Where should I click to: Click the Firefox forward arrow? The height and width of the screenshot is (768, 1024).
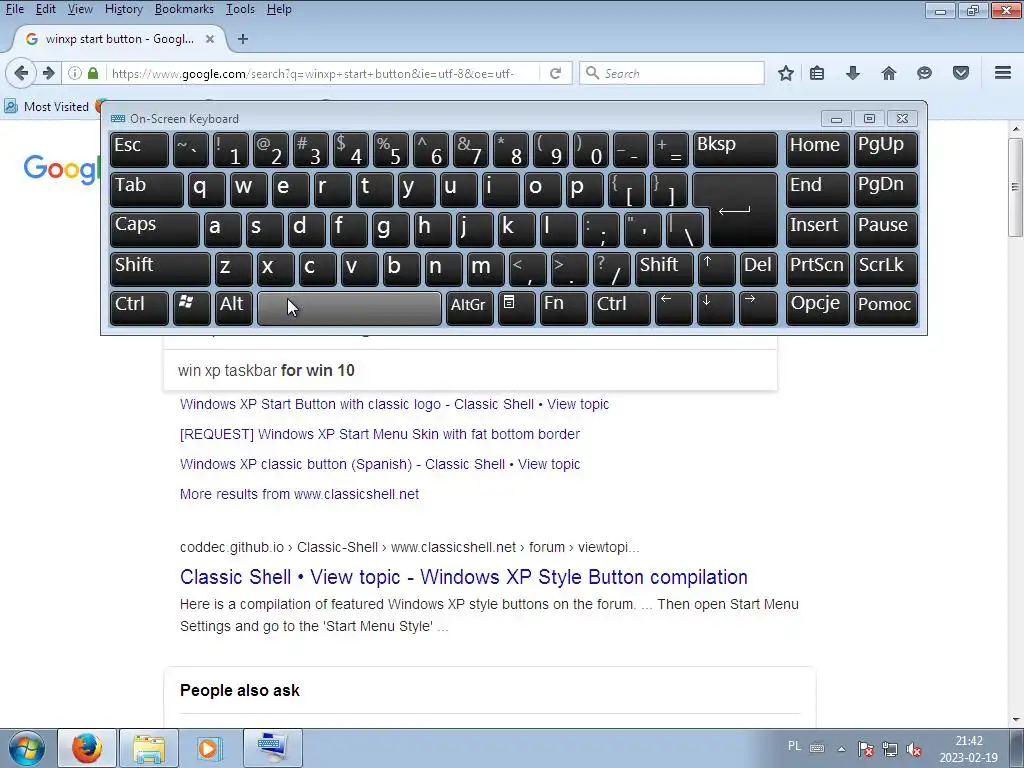pos(48,73)
